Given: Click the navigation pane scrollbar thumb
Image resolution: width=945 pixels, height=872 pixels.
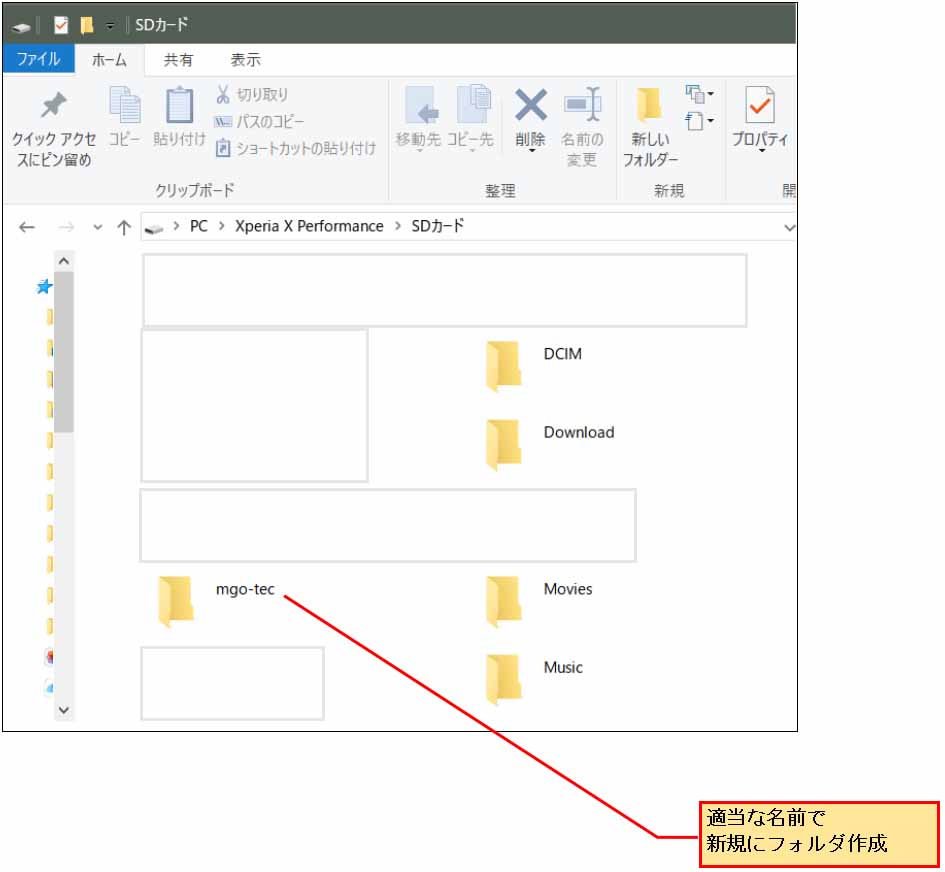Looking at the screenshot, I should pos(64,352).
